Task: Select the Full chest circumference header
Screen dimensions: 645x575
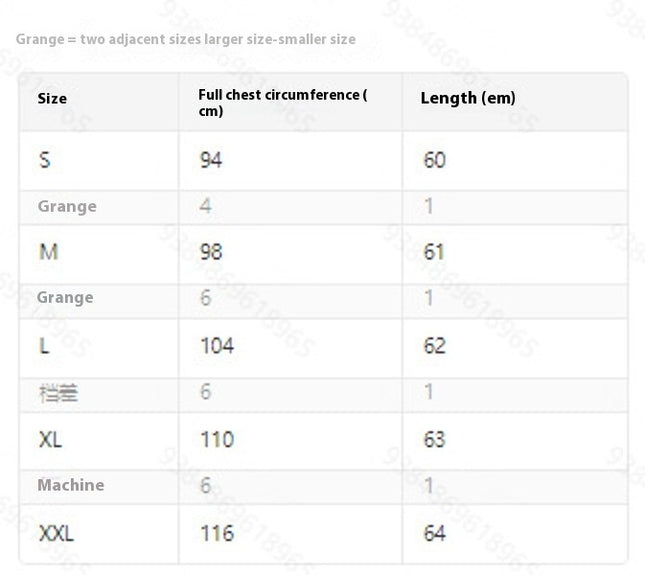Action: [283, 103]
